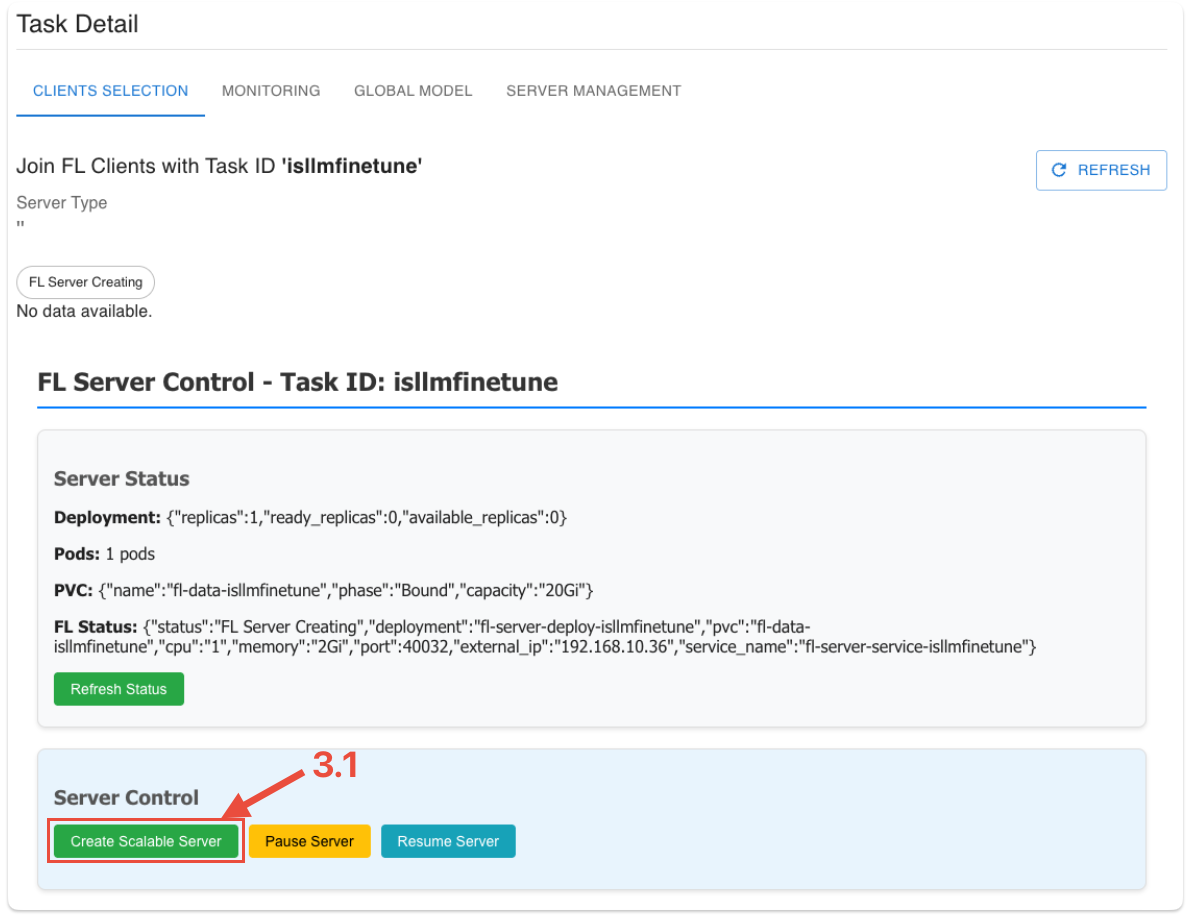This screenshot has height=922, width=1196.
Task: Click the red 3.1 annotation label
Action: click(335, 765)
